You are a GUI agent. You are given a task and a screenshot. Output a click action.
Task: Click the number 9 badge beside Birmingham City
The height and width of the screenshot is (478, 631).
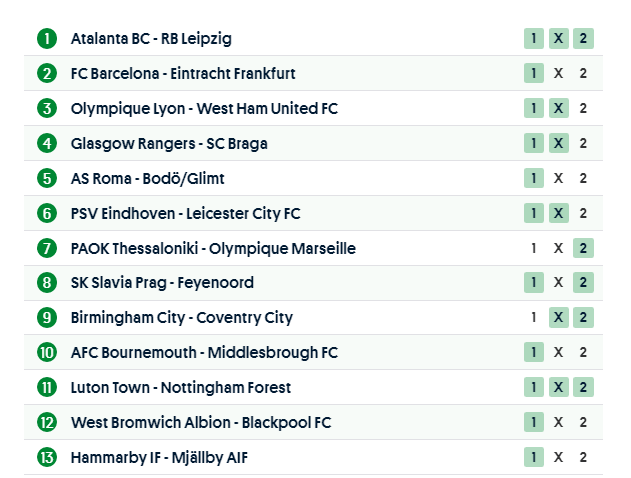[x=47, y=318]
